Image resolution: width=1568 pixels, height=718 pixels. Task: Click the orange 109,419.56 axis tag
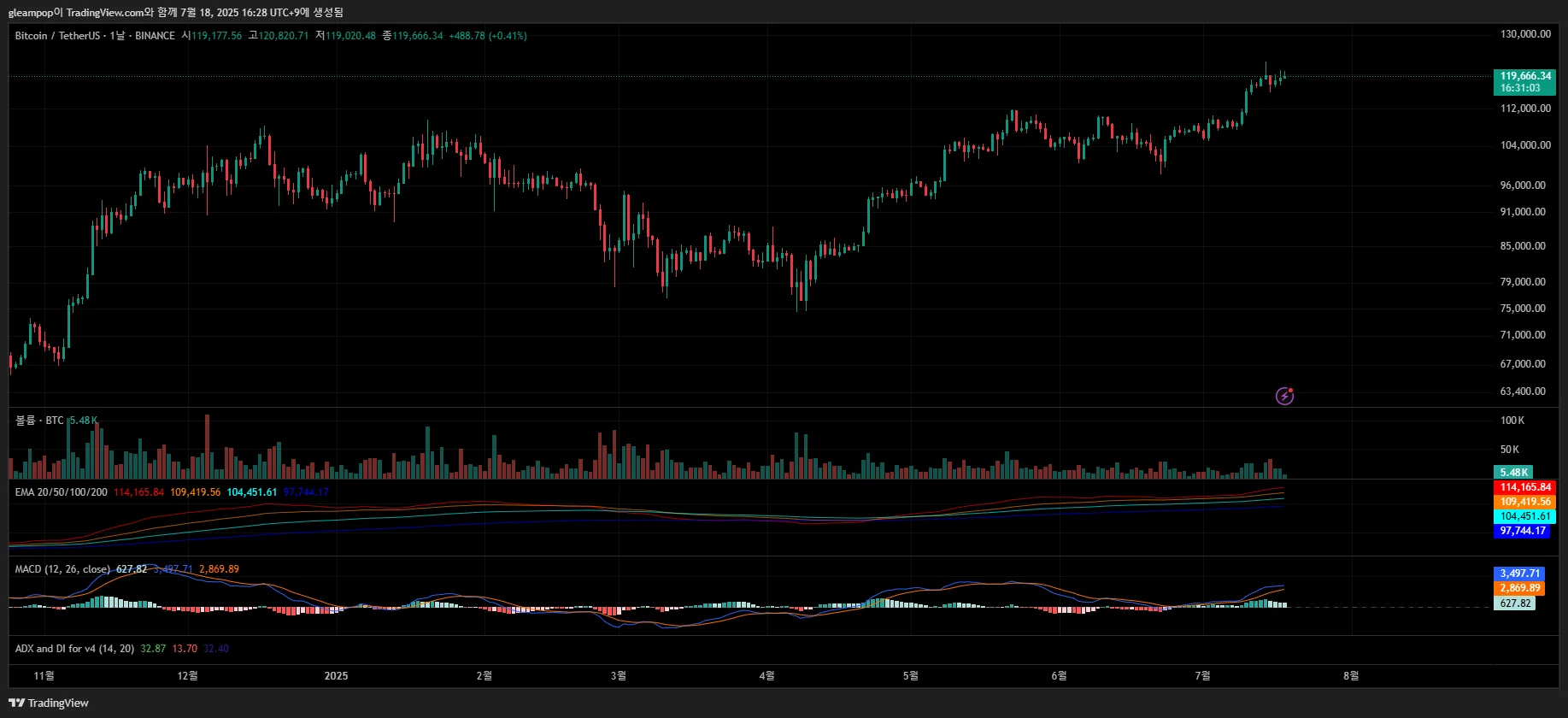pos(1524,502)
